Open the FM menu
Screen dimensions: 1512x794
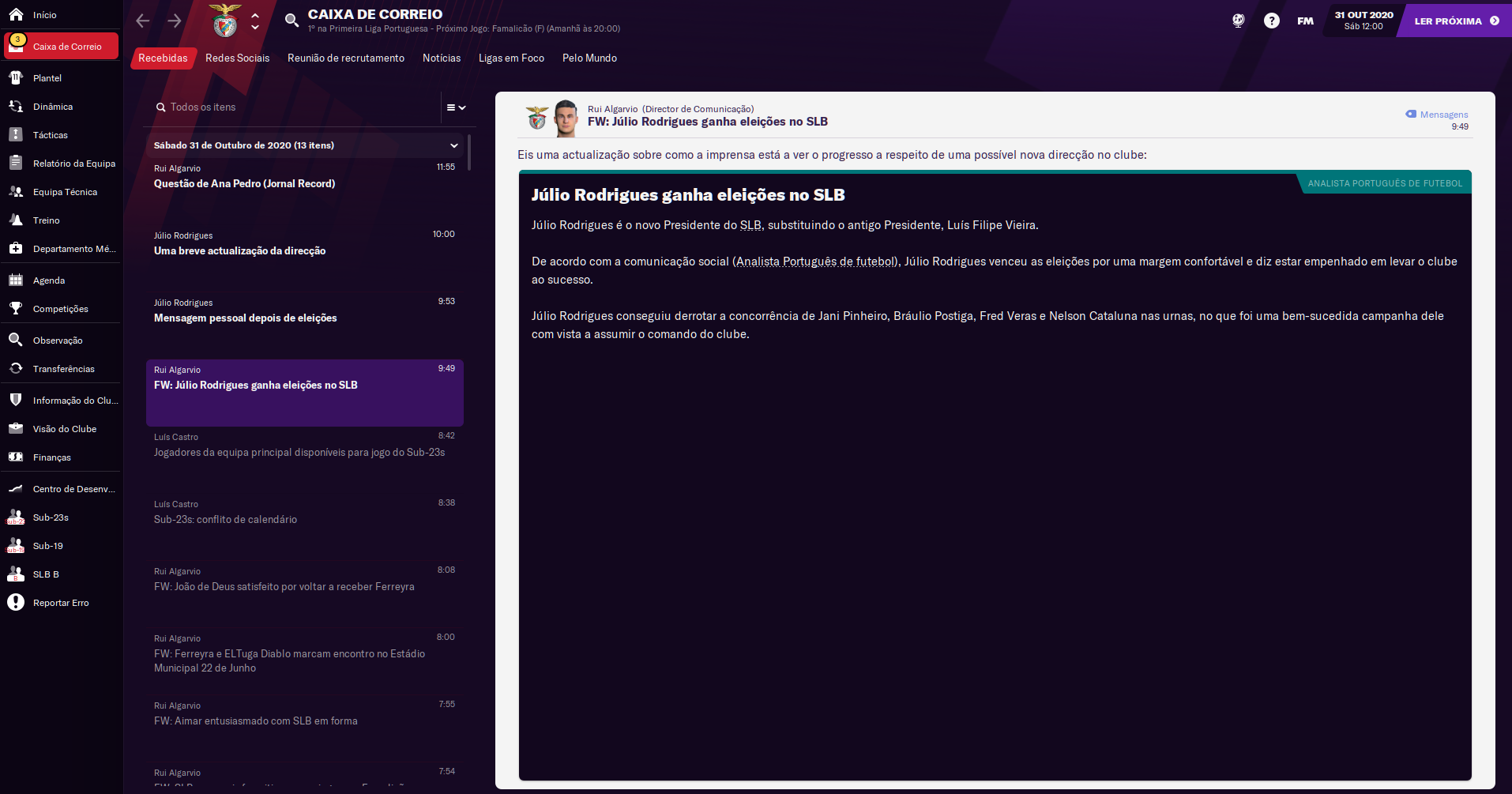[x=1305, y=21]
